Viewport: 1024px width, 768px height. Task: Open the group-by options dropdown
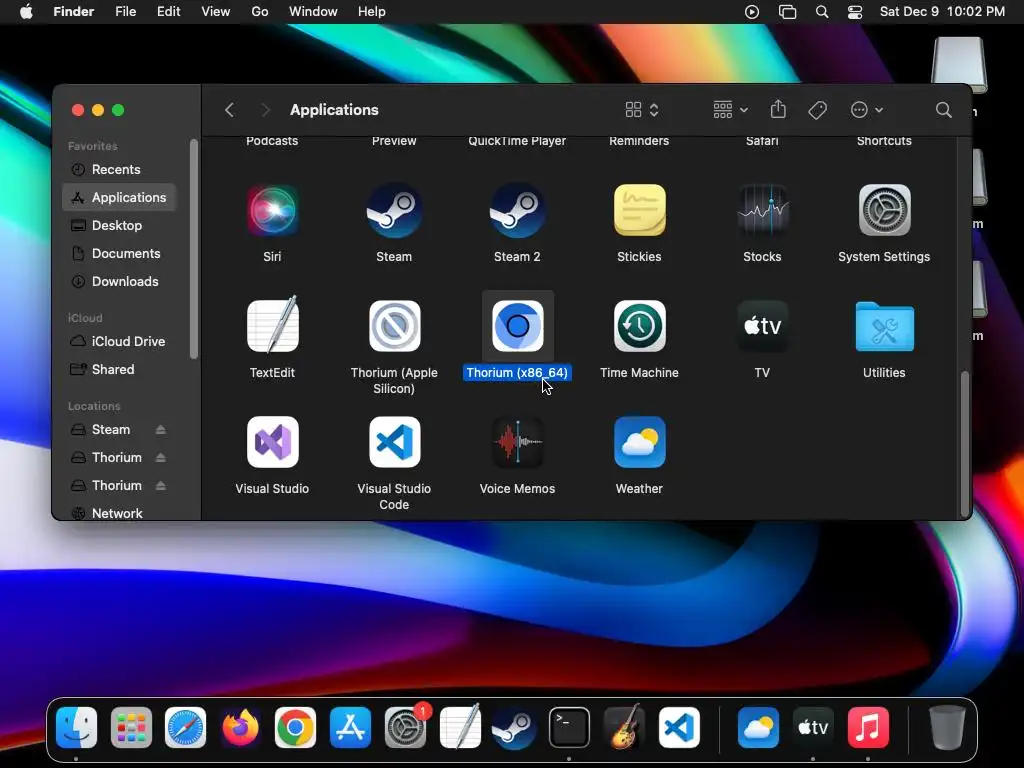tap(730, 110)
